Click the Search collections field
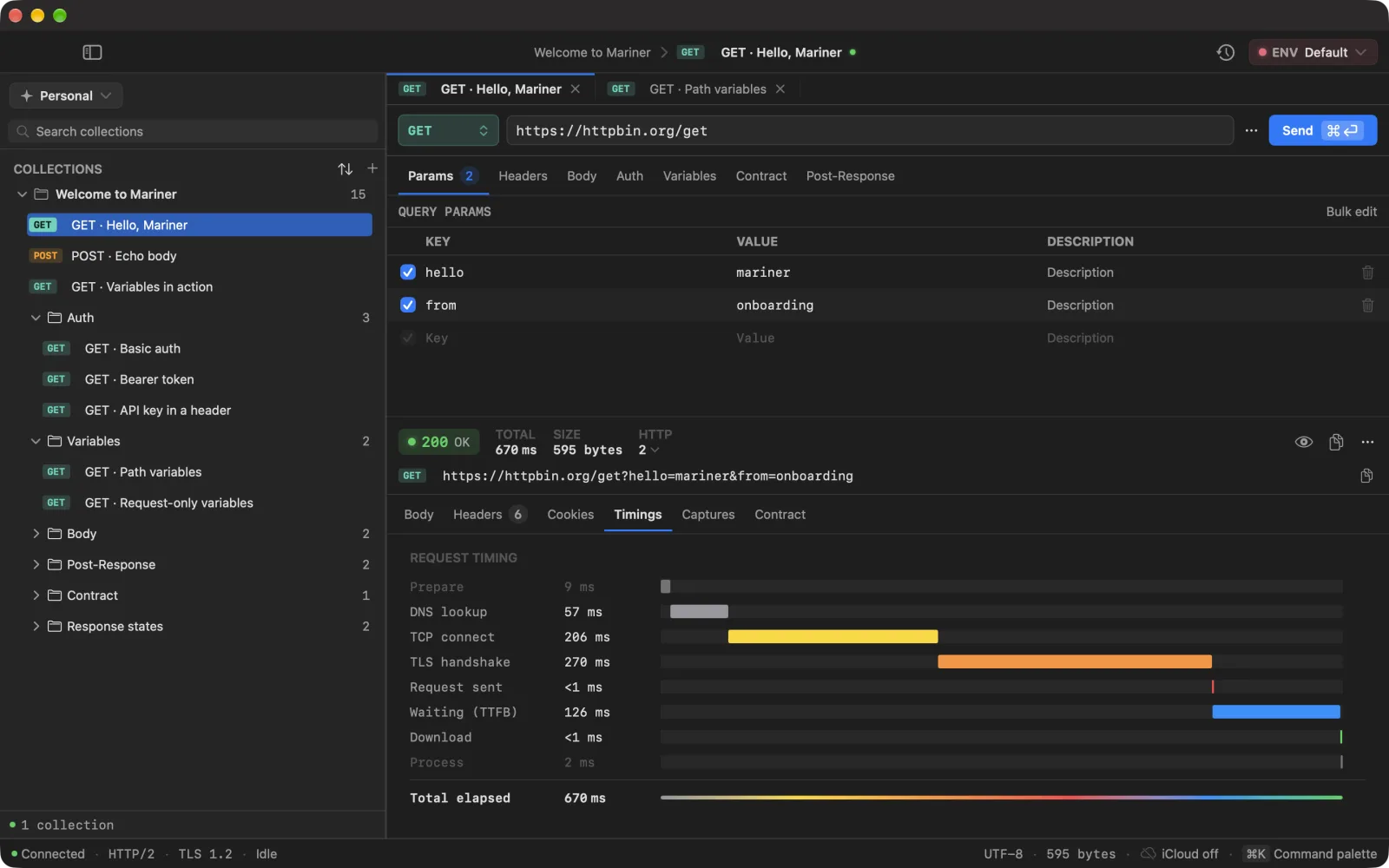 click(x=194, y=131)
